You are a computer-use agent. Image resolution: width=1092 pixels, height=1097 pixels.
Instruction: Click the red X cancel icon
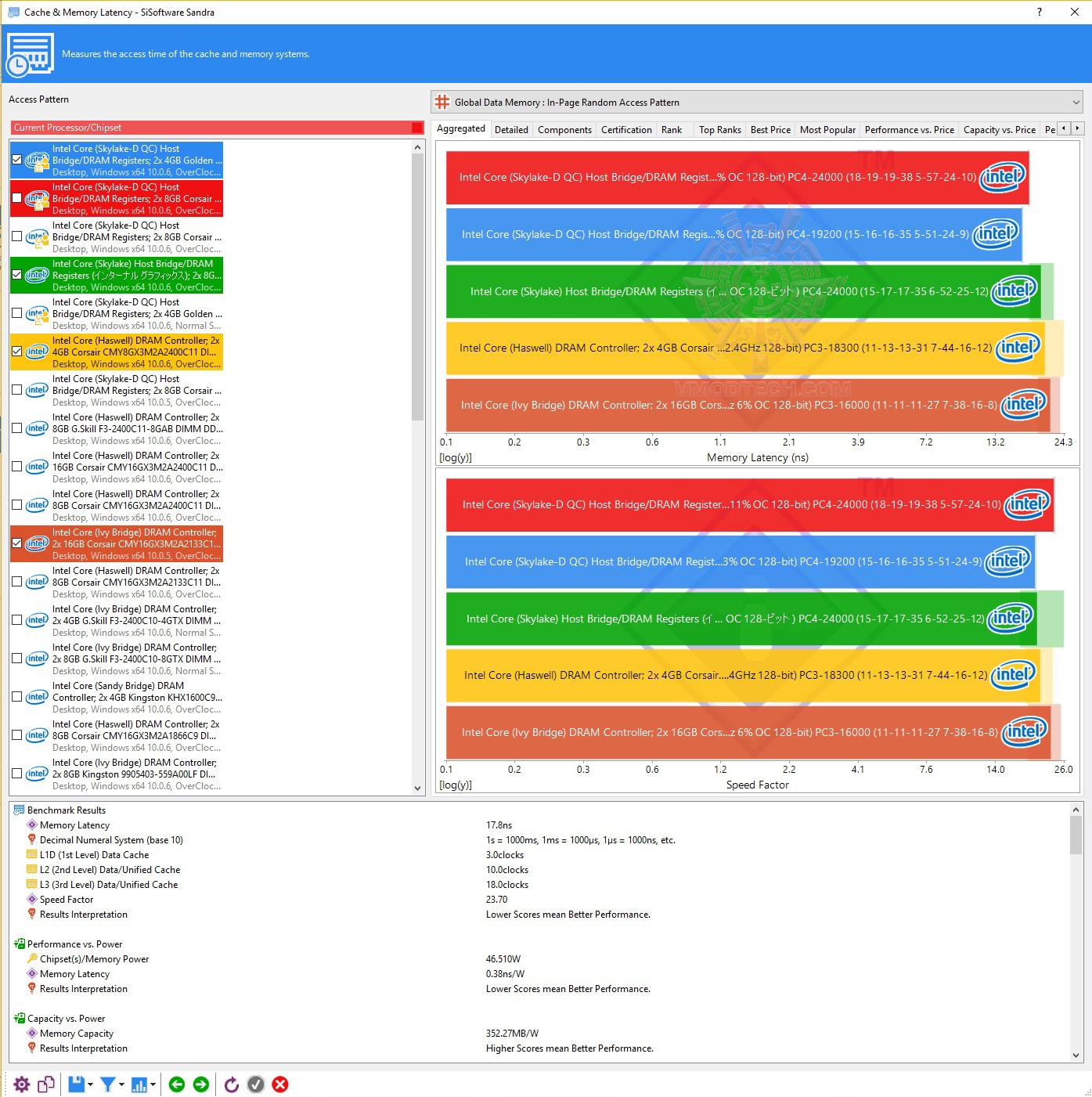click(280, 1084)
